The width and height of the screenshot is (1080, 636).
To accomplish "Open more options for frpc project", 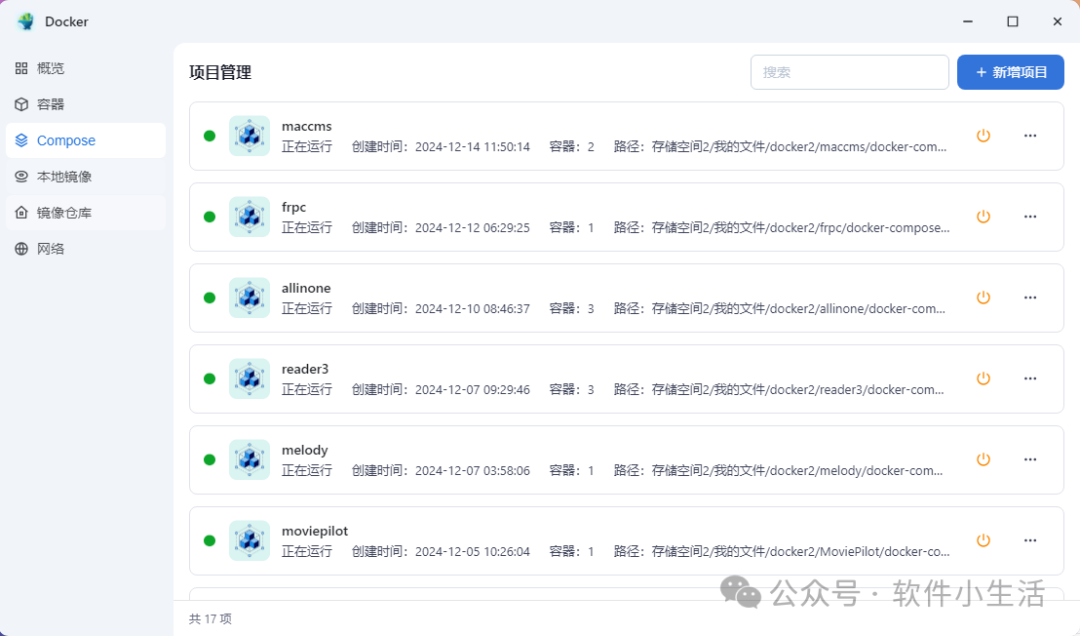I will (x=1030, y=216).
